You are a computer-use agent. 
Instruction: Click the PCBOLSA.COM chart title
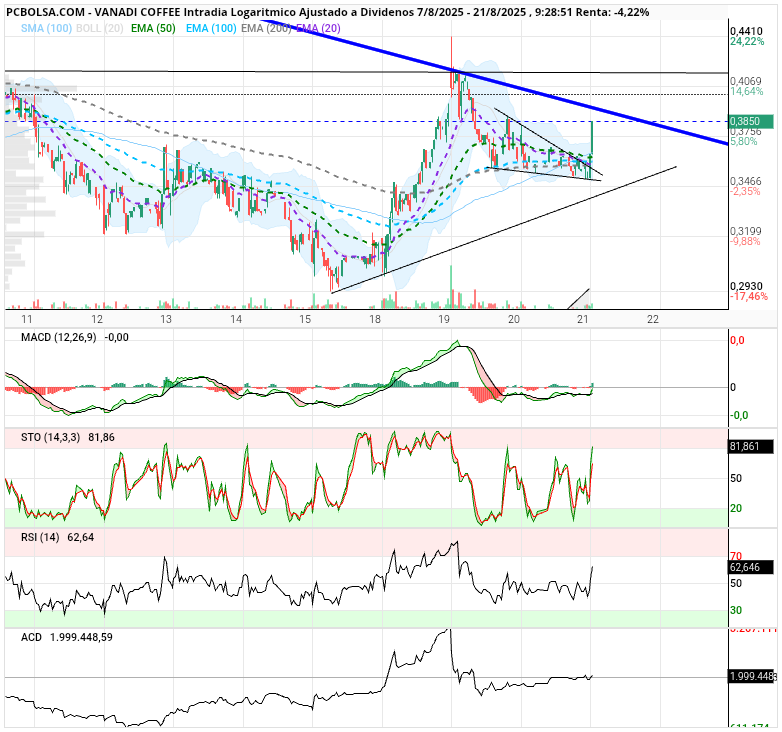(45, 12)
